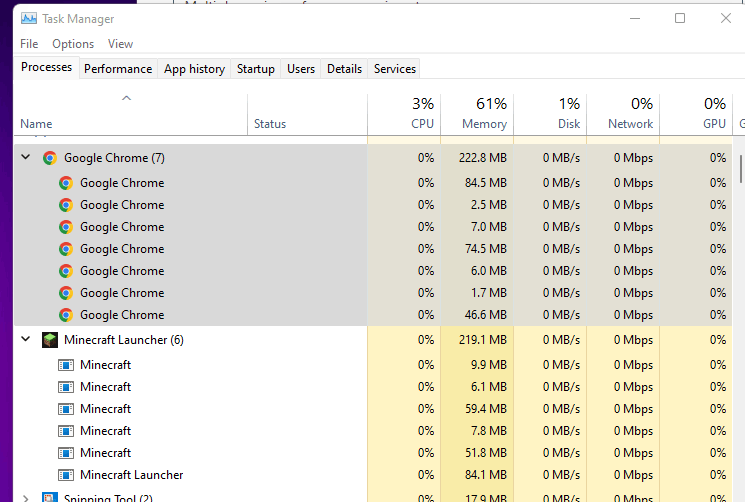Click the process icon of Minecraft 59.4 MB row
Screen dimensions: 745x502
(x=66, y=408)
